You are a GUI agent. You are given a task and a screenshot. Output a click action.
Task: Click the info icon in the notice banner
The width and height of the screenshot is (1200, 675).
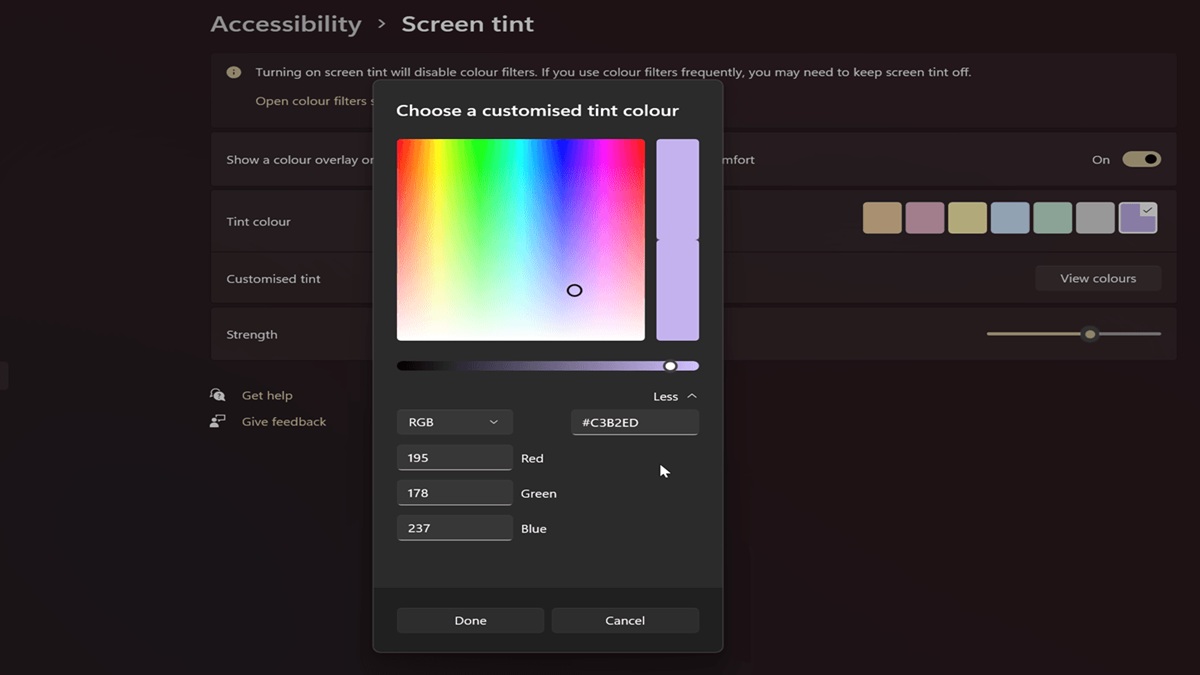233,72
